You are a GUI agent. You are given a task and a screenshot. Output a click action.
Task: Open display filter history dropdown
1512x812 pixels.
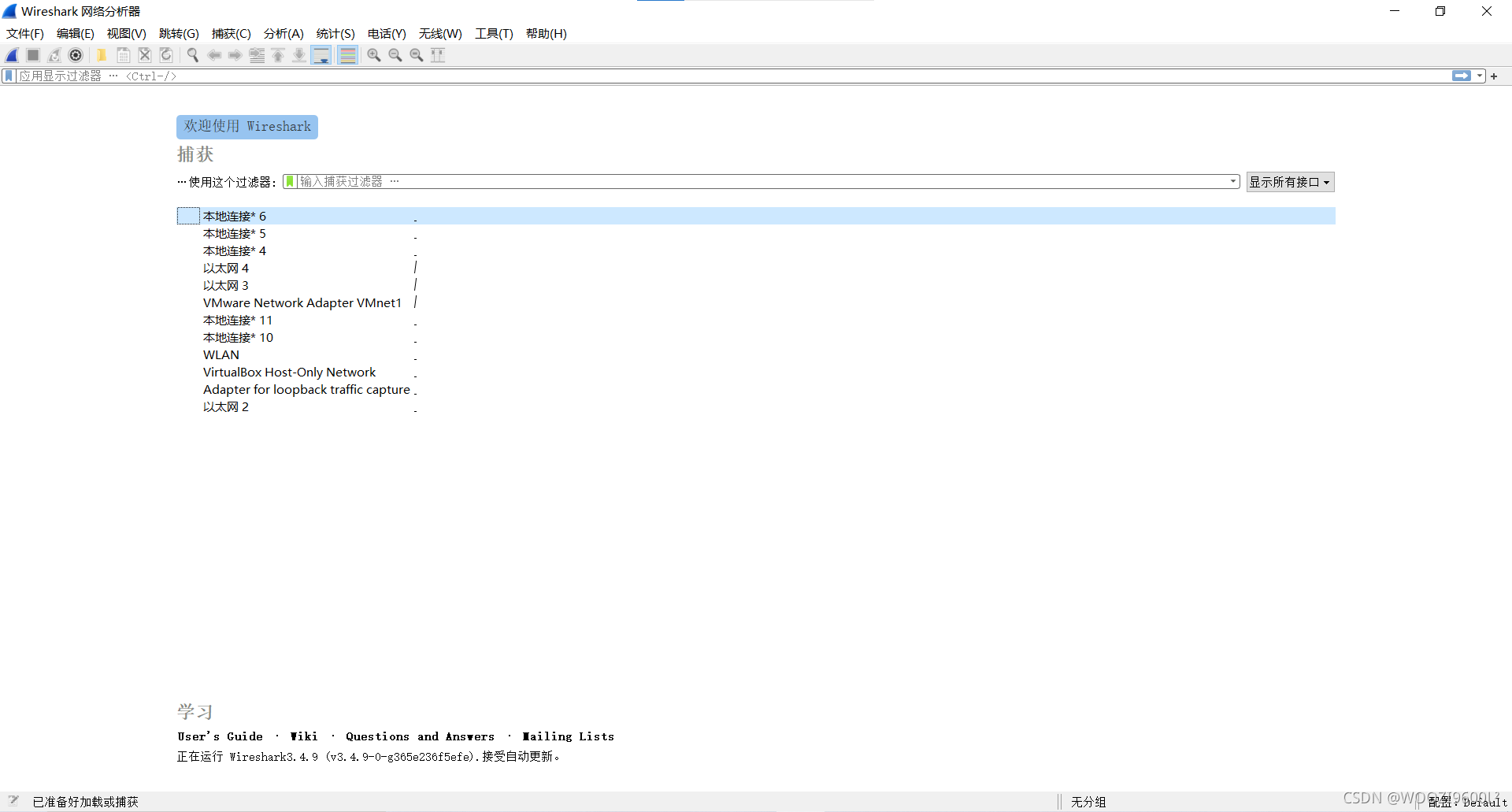1480,76
